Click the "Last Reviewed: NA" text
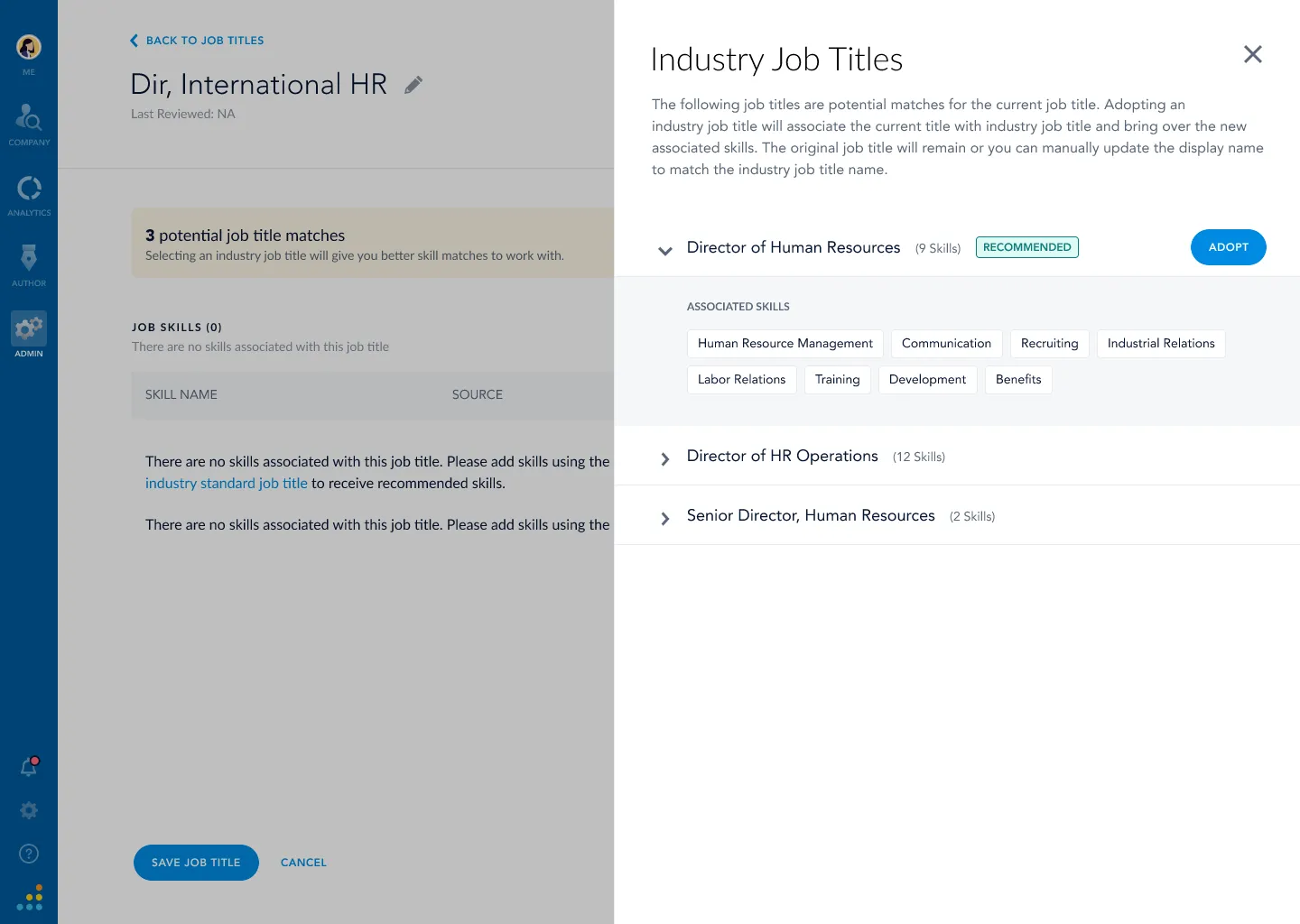 coord(183,115)
